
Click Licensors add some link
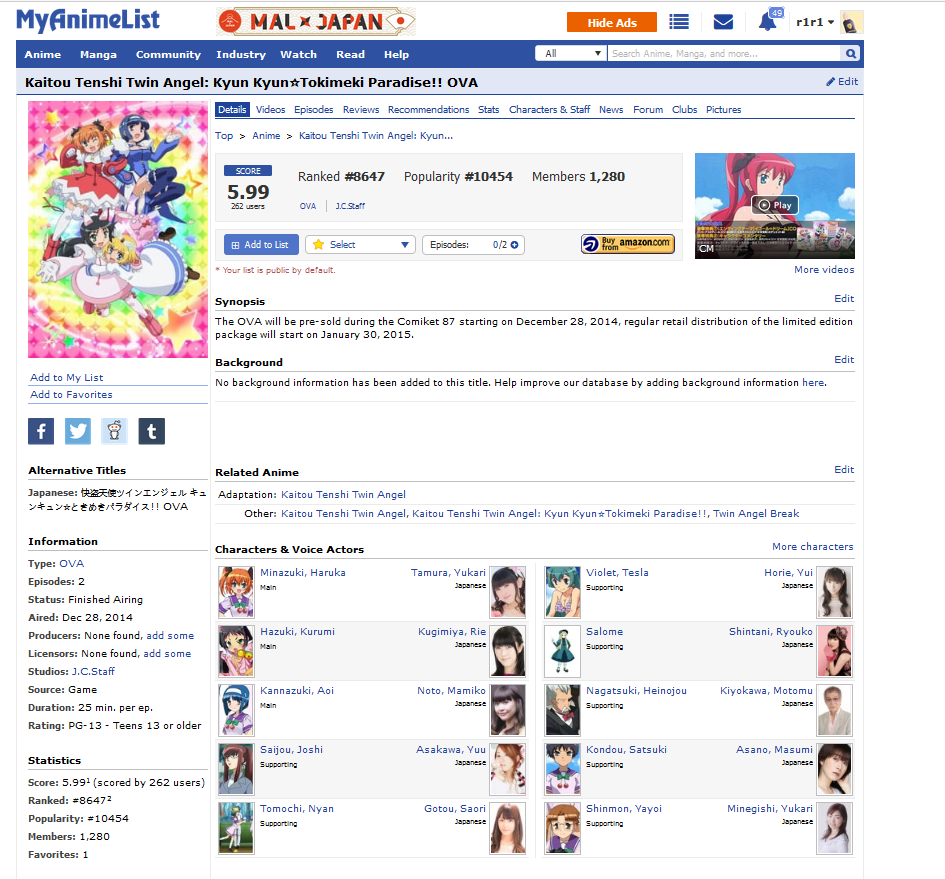point(167,654)
